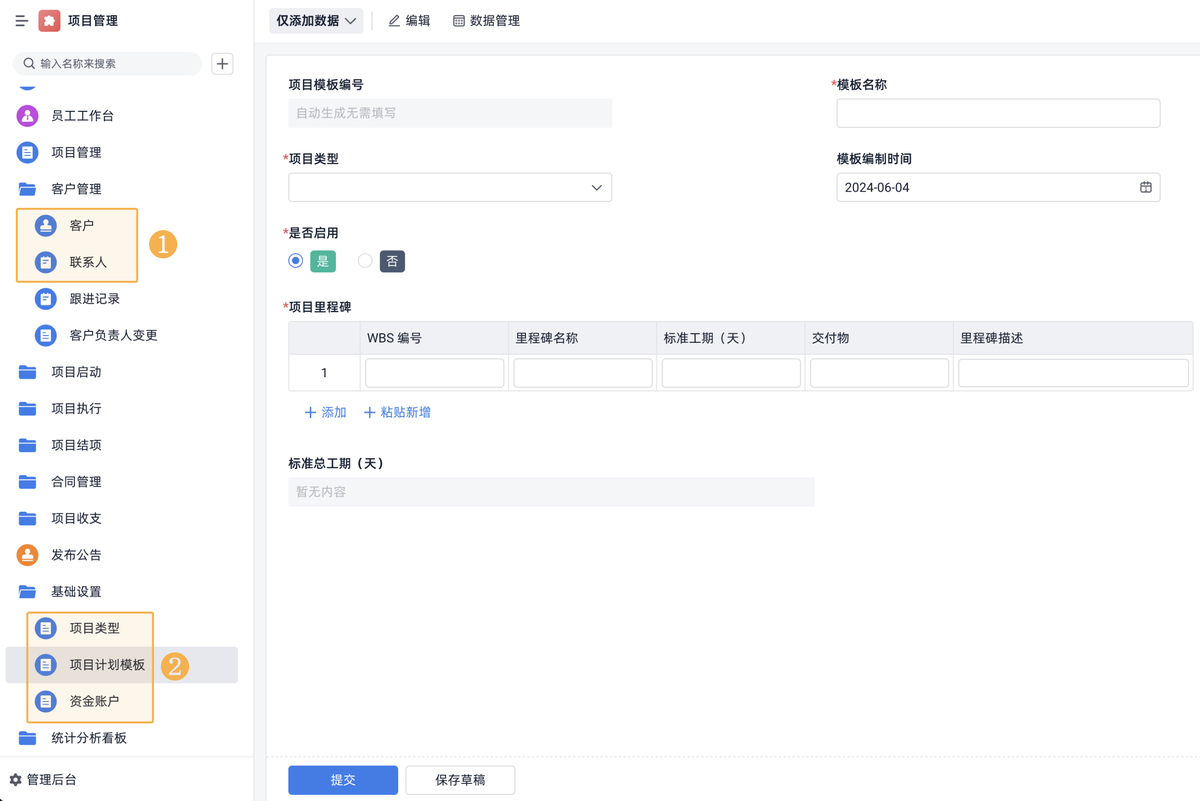Select the 否 radio button
The image size is (1200, 801).
(x=365, y=261)
